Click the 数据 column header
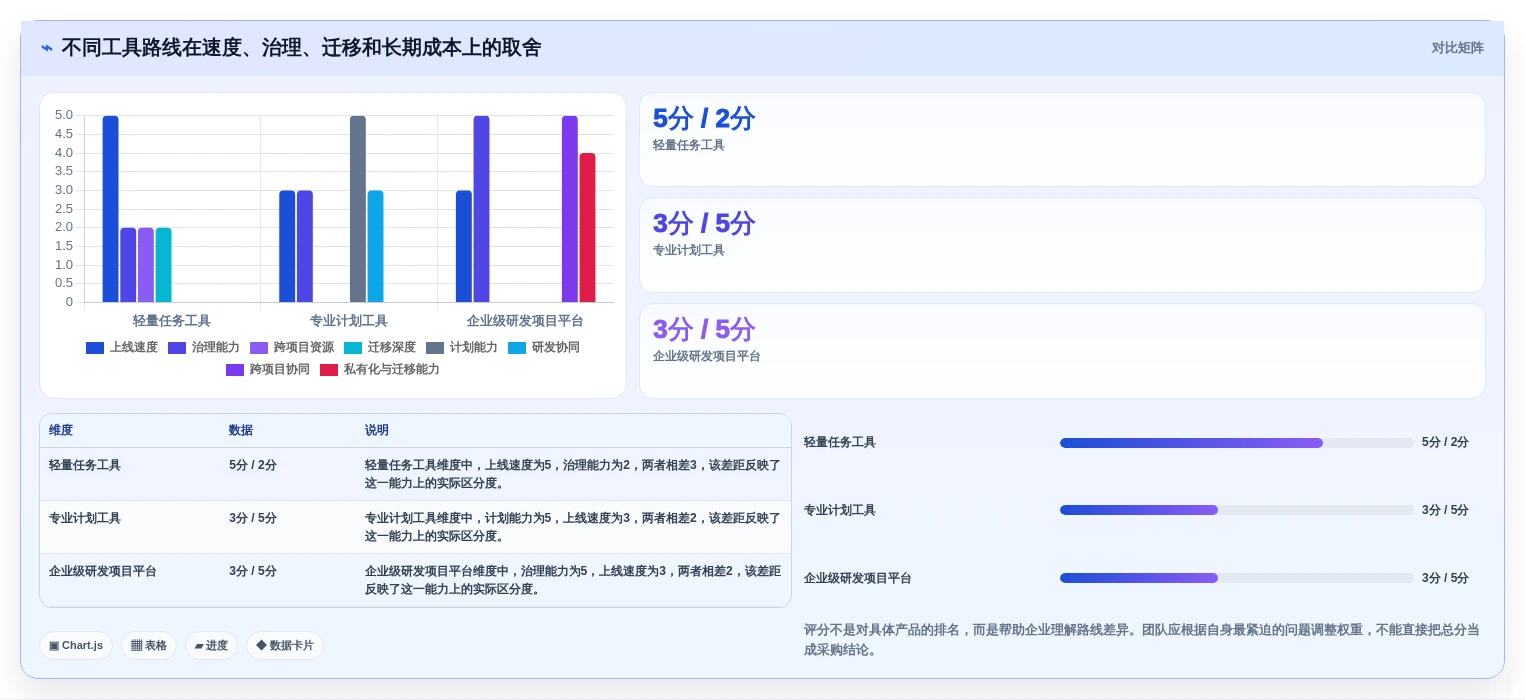 241,431
